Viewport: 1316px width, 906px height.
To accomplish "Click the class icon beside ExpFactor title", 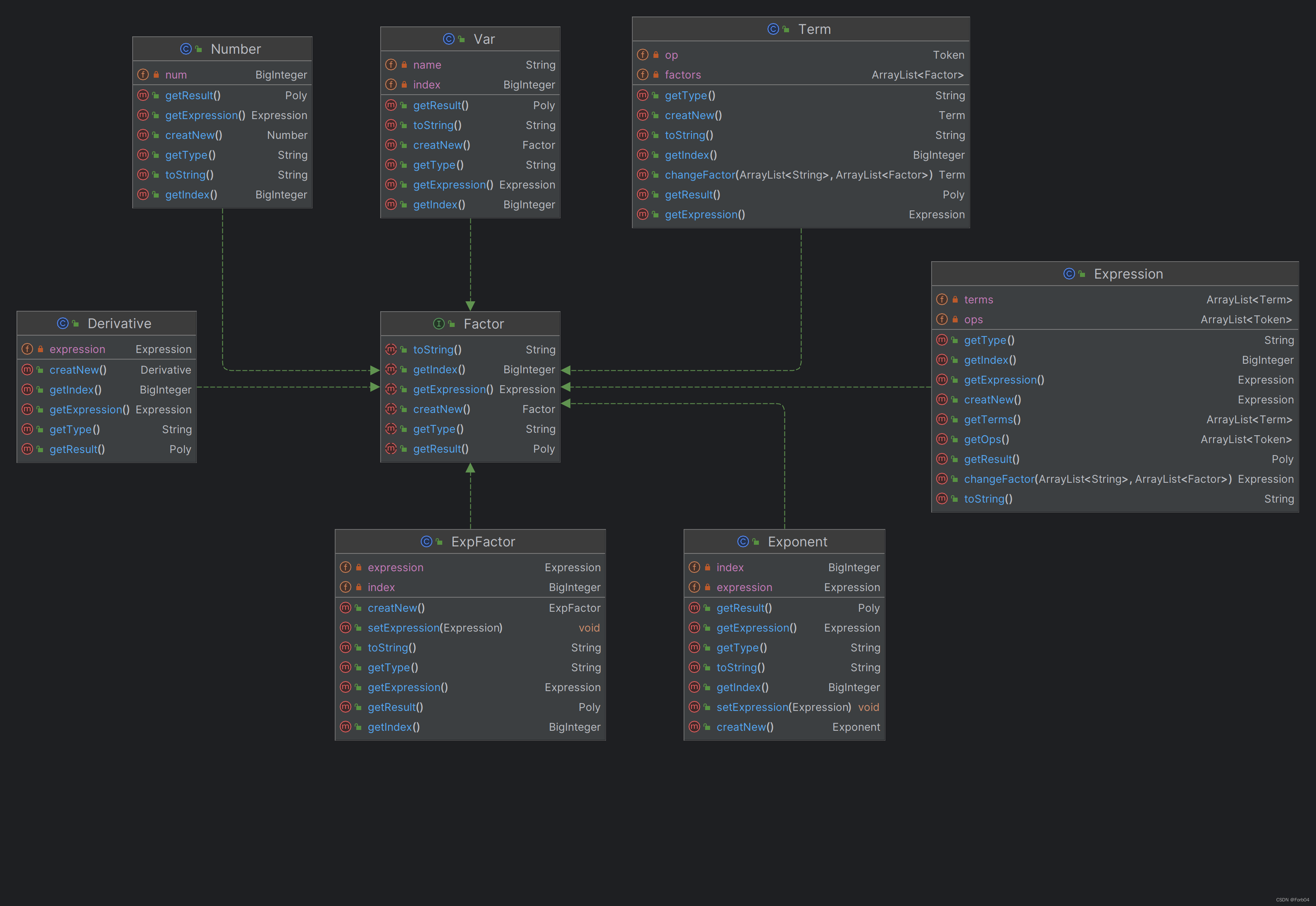I will click(426, 541).
